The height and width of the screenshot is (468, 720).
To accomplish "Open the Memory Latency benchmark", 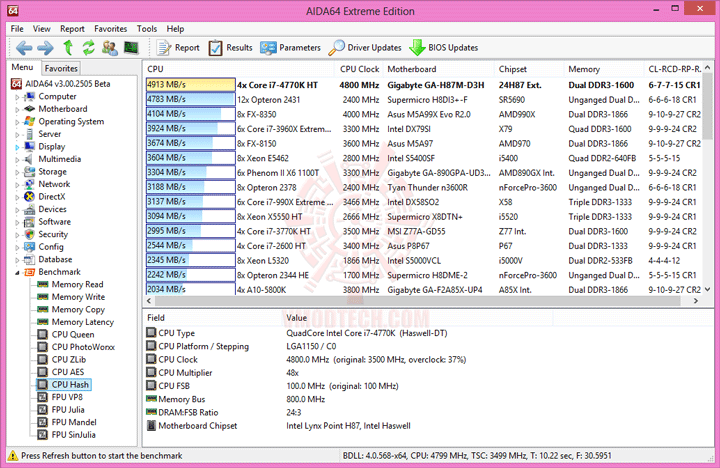I will pos(83,322).
